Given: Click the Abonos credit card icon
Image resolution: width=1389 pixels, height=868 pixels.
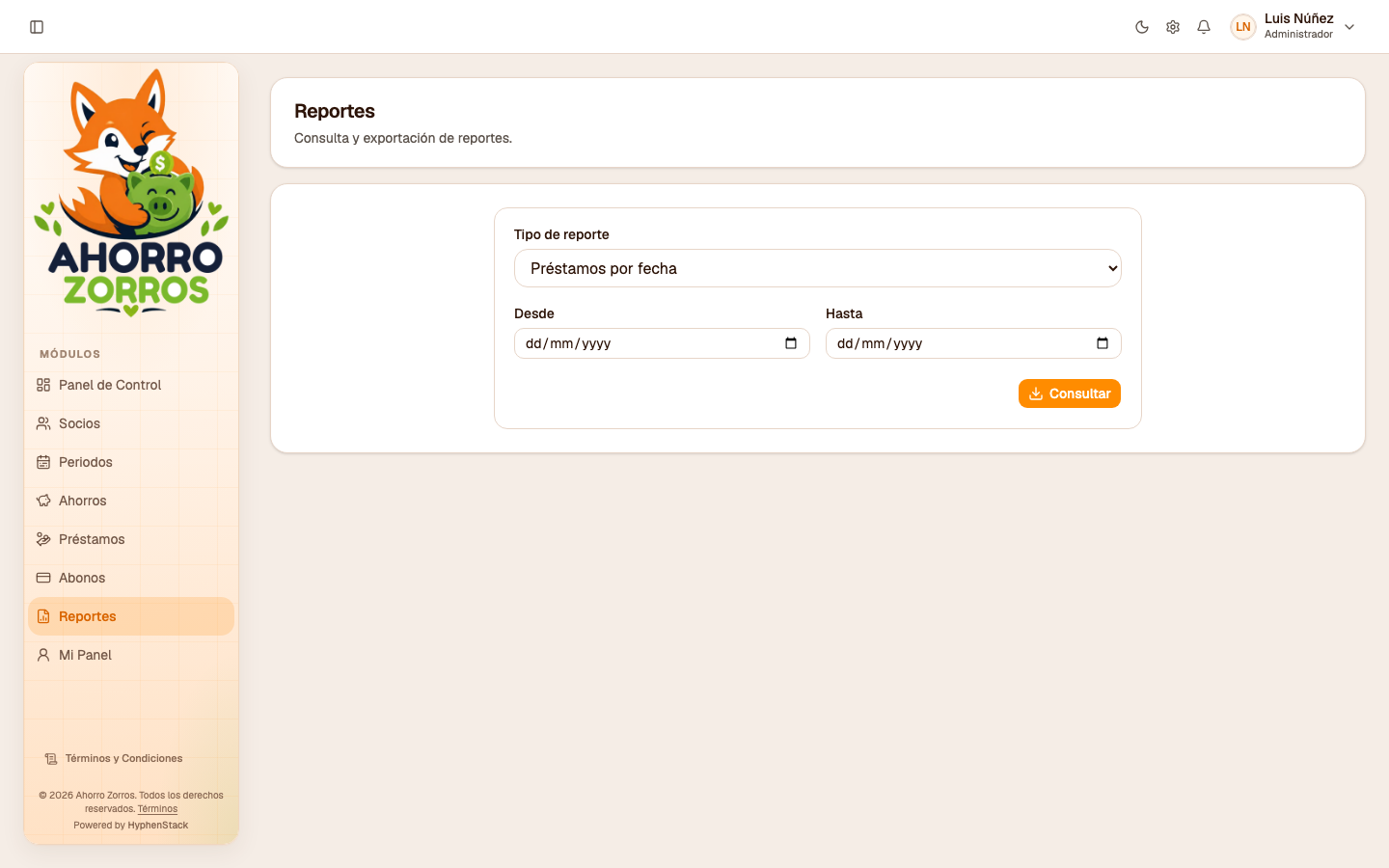Looking at the screenshot, I should (43, 578).
